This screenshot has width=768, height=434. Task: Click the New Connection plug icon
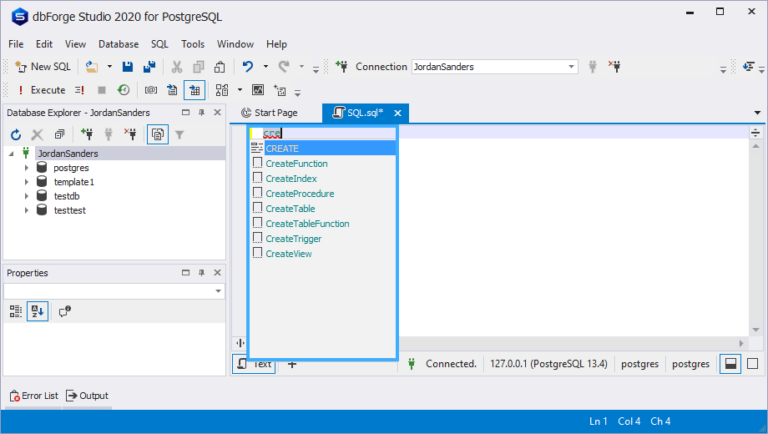point(341,67)
